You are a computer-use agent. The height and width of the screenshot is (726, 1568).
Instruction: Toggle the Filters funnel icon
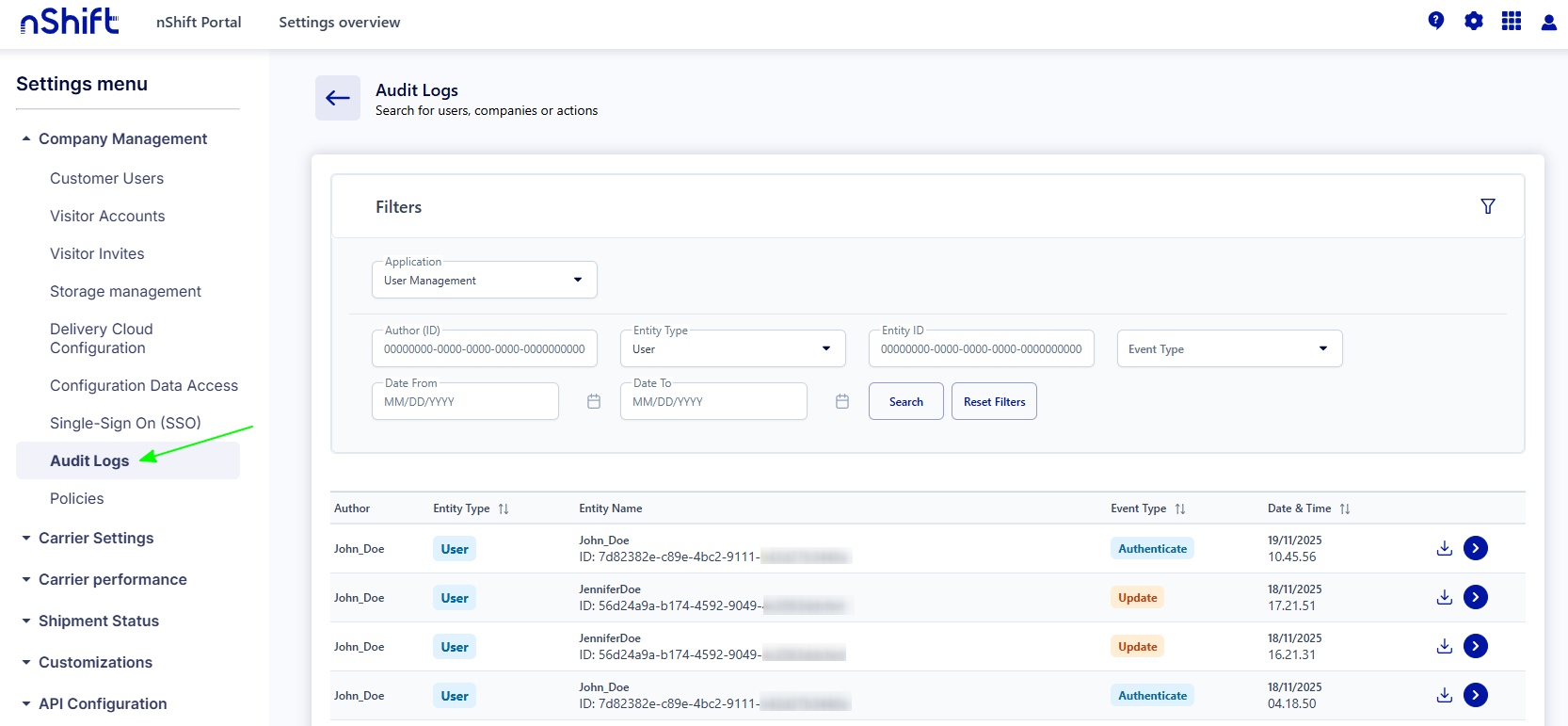(x=1487, y=206)
